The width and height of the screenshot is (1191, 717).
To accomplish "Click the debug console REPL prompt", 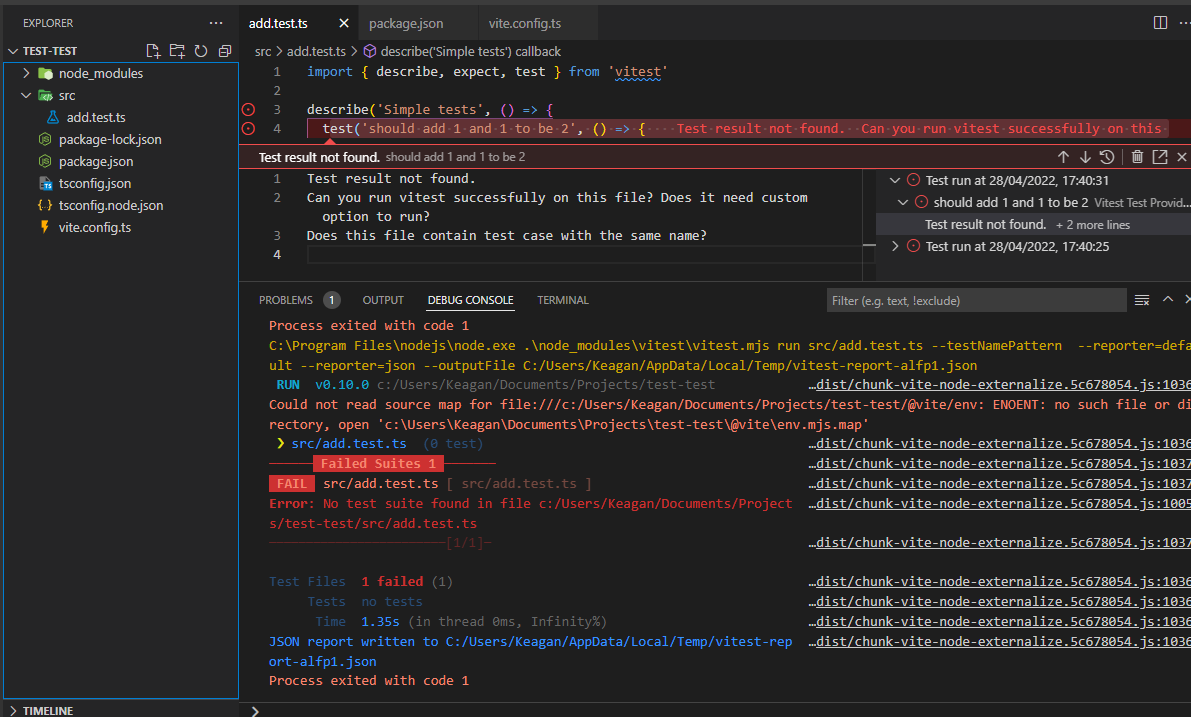I will 714,711.
